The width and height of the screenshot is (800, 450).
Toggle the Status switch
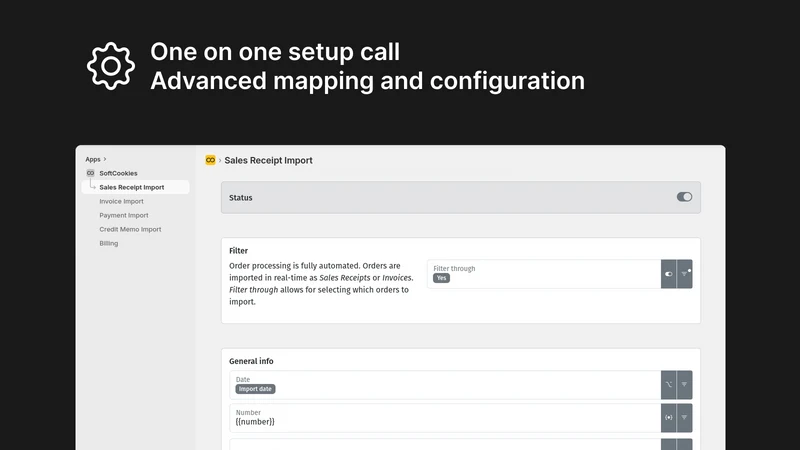(x=684, y=197)
